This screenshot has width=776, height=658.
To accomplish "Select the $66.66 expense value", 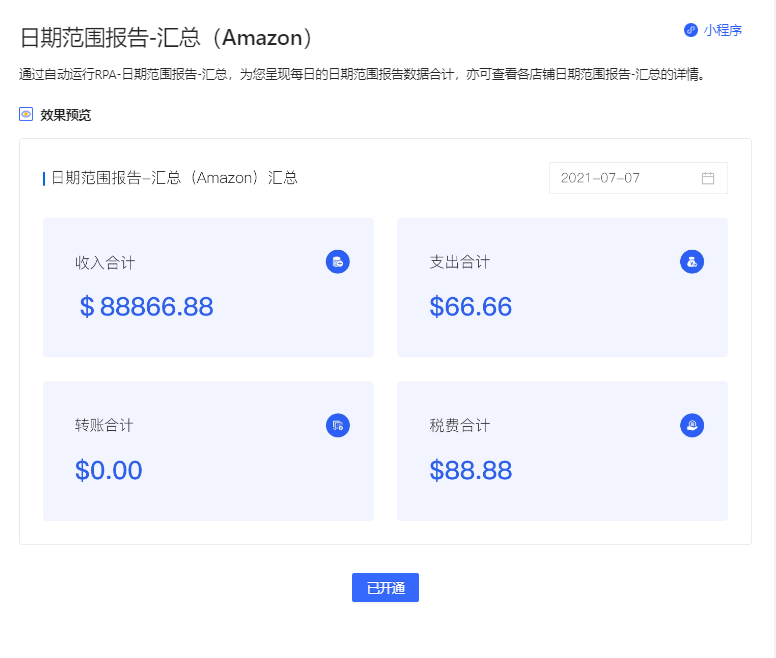I will pos(471,306).
